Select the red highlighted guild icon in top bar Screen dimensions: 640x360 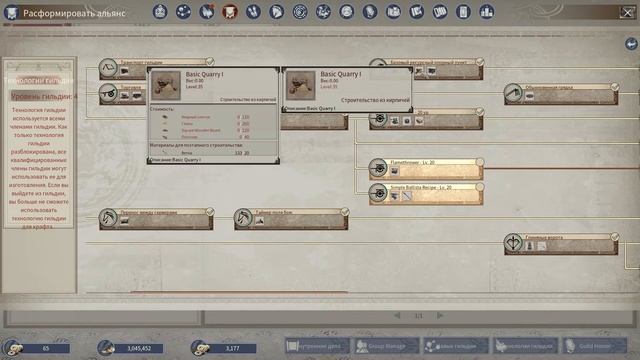[x=230, y=12]
